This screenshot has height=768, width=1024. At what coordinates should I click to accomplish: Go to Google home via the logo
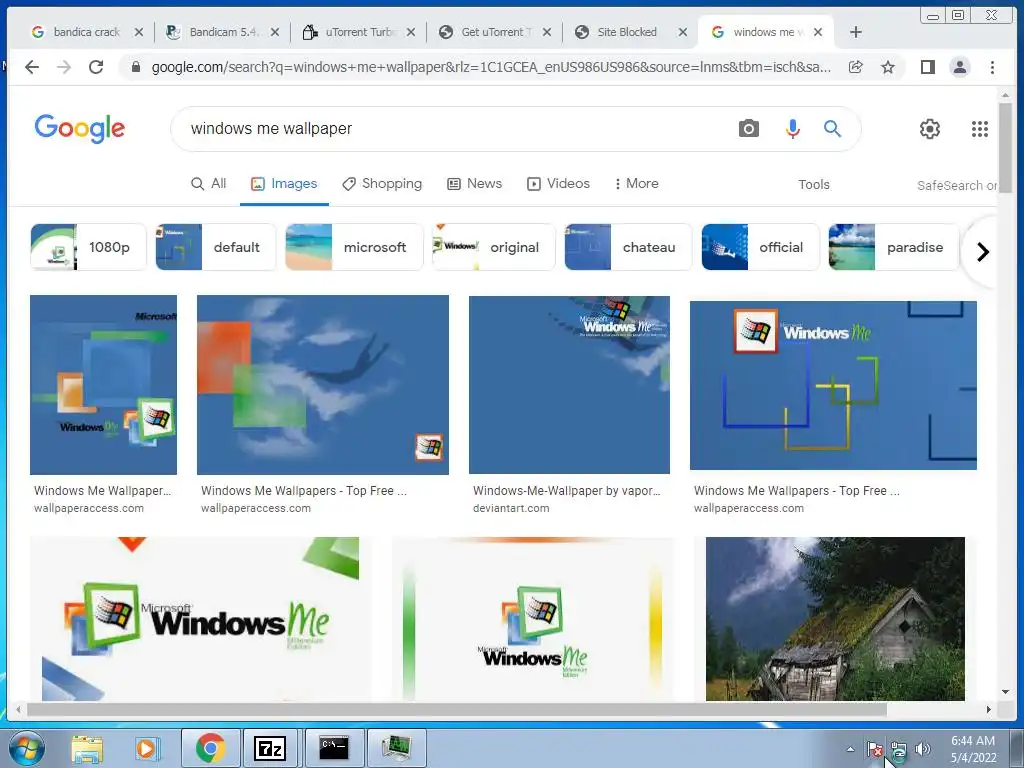80,128
